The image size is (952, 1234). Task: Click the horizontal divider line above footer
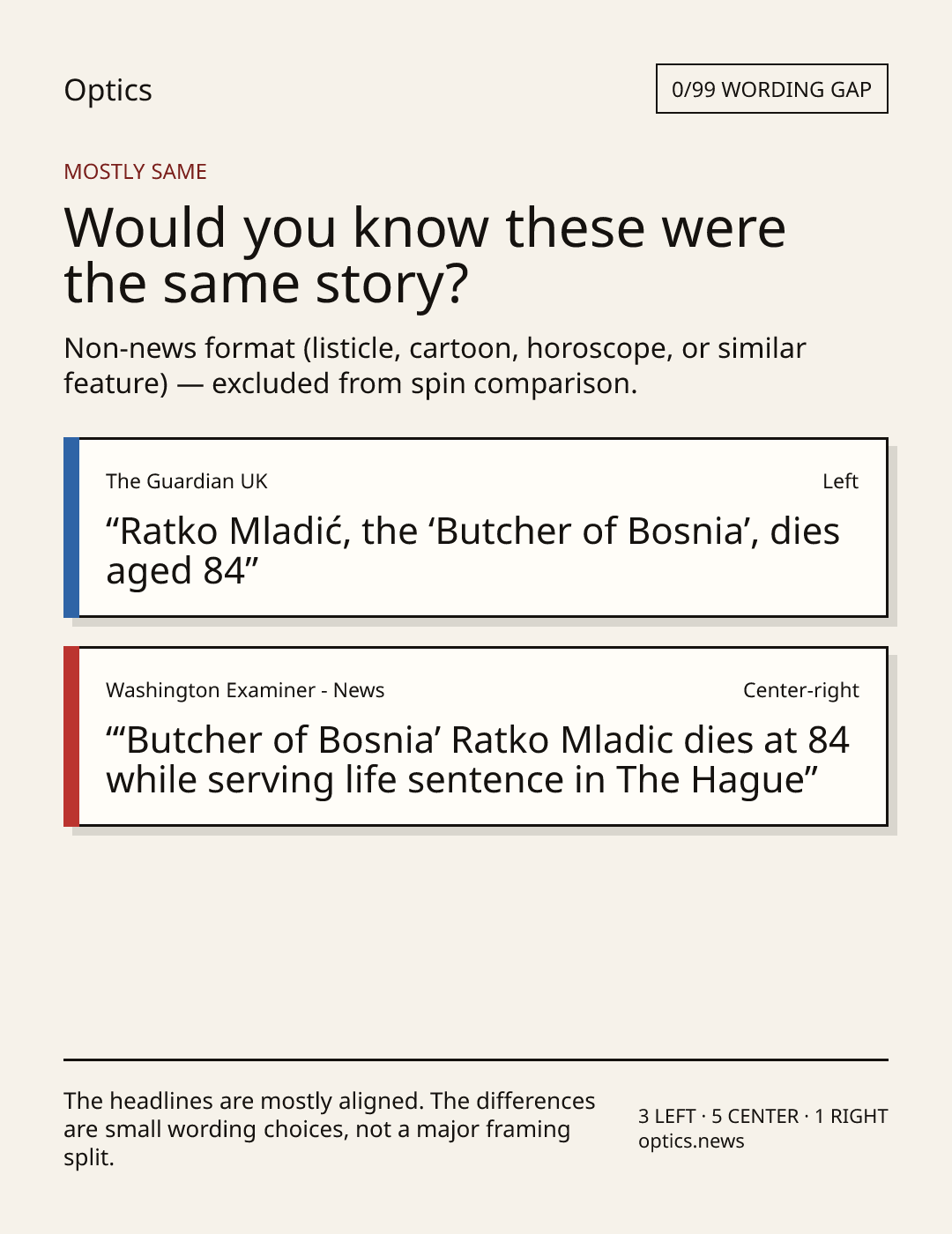(476, 1059)
